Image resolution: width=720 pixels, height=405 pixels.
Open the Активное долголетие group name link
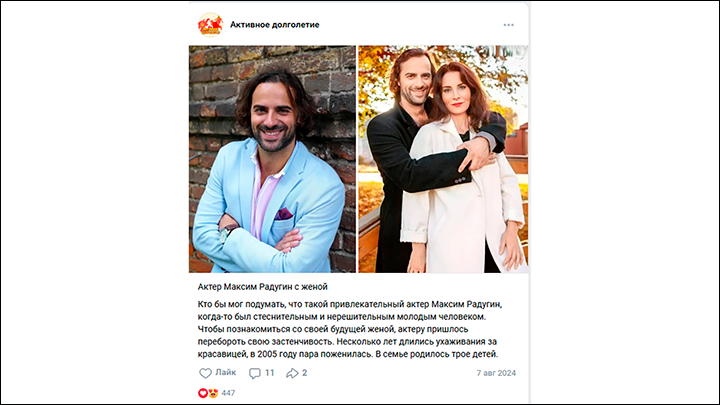coord(275,25)
